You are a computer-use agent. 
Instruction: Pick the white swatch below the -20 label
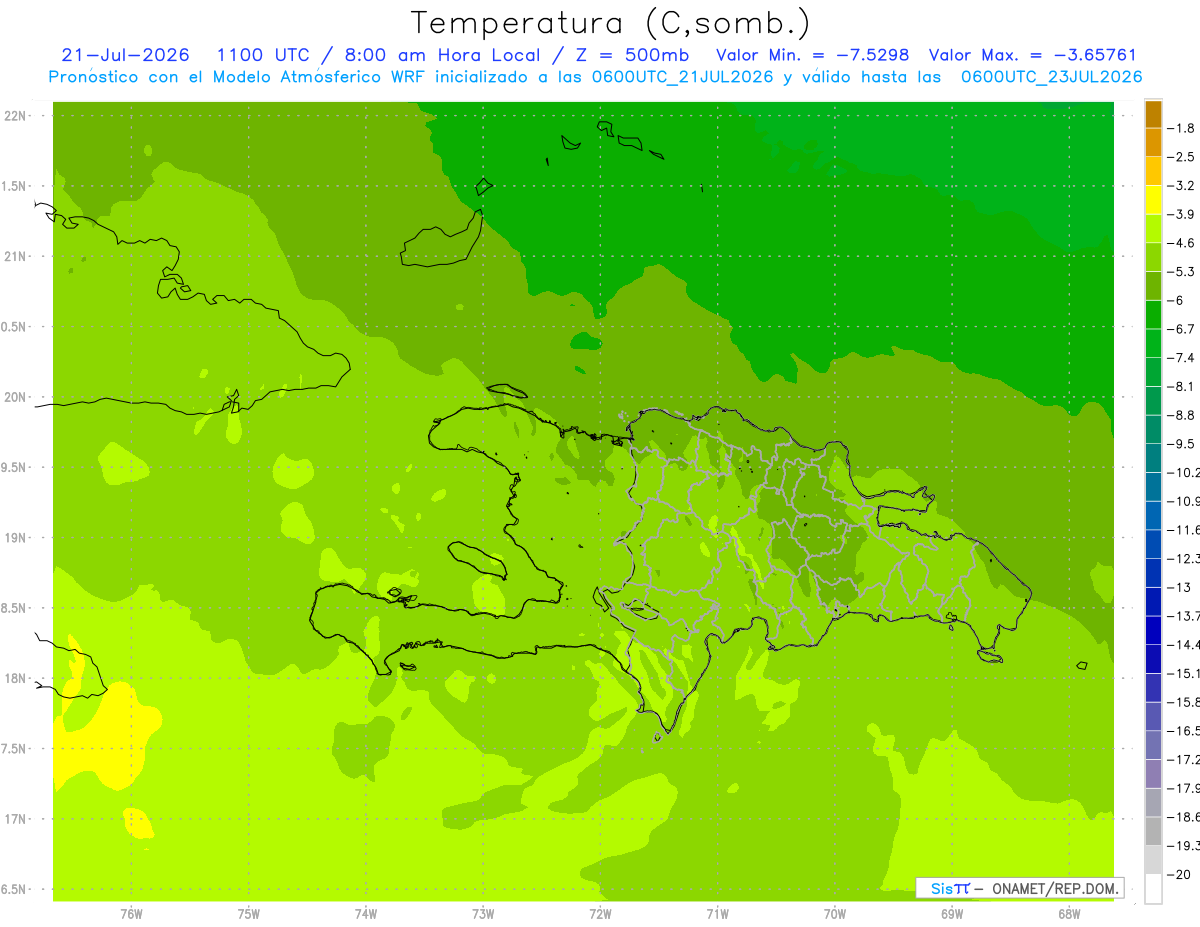[1153, 889]
